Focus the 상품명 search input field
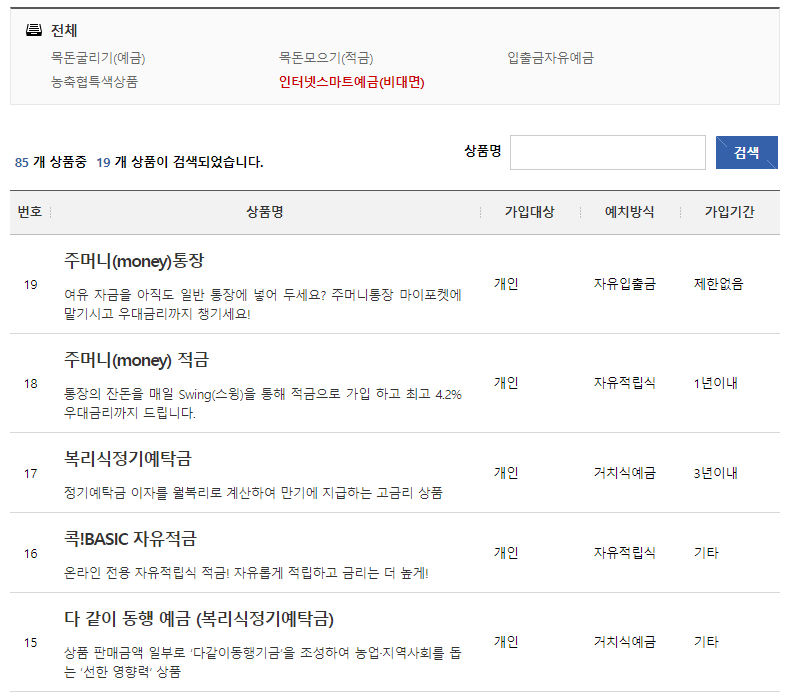This screenshot has height=695, width=794. click(x=608, y=152)
